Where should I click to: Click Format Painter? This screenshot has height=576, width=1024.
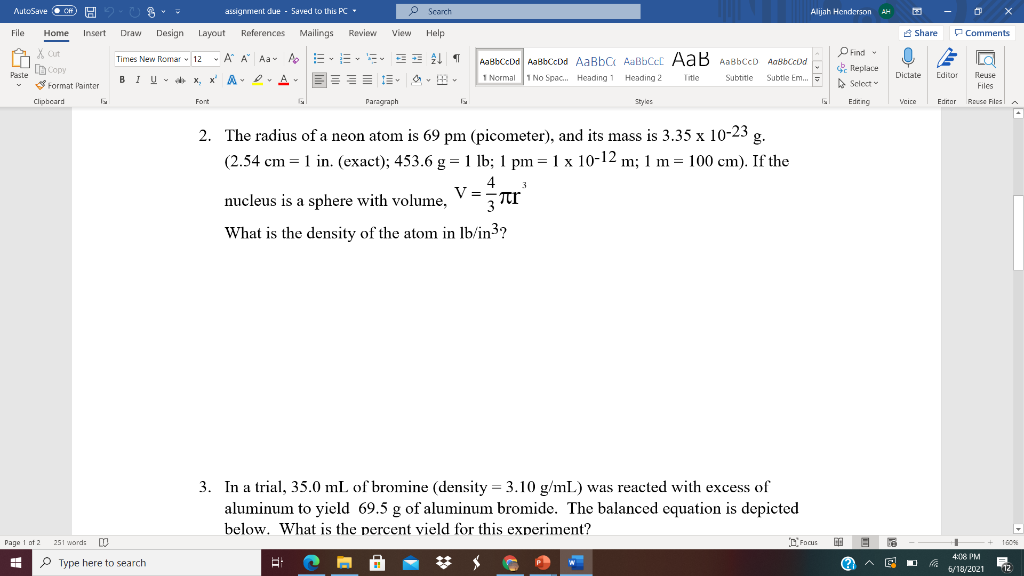coord(68,86)
